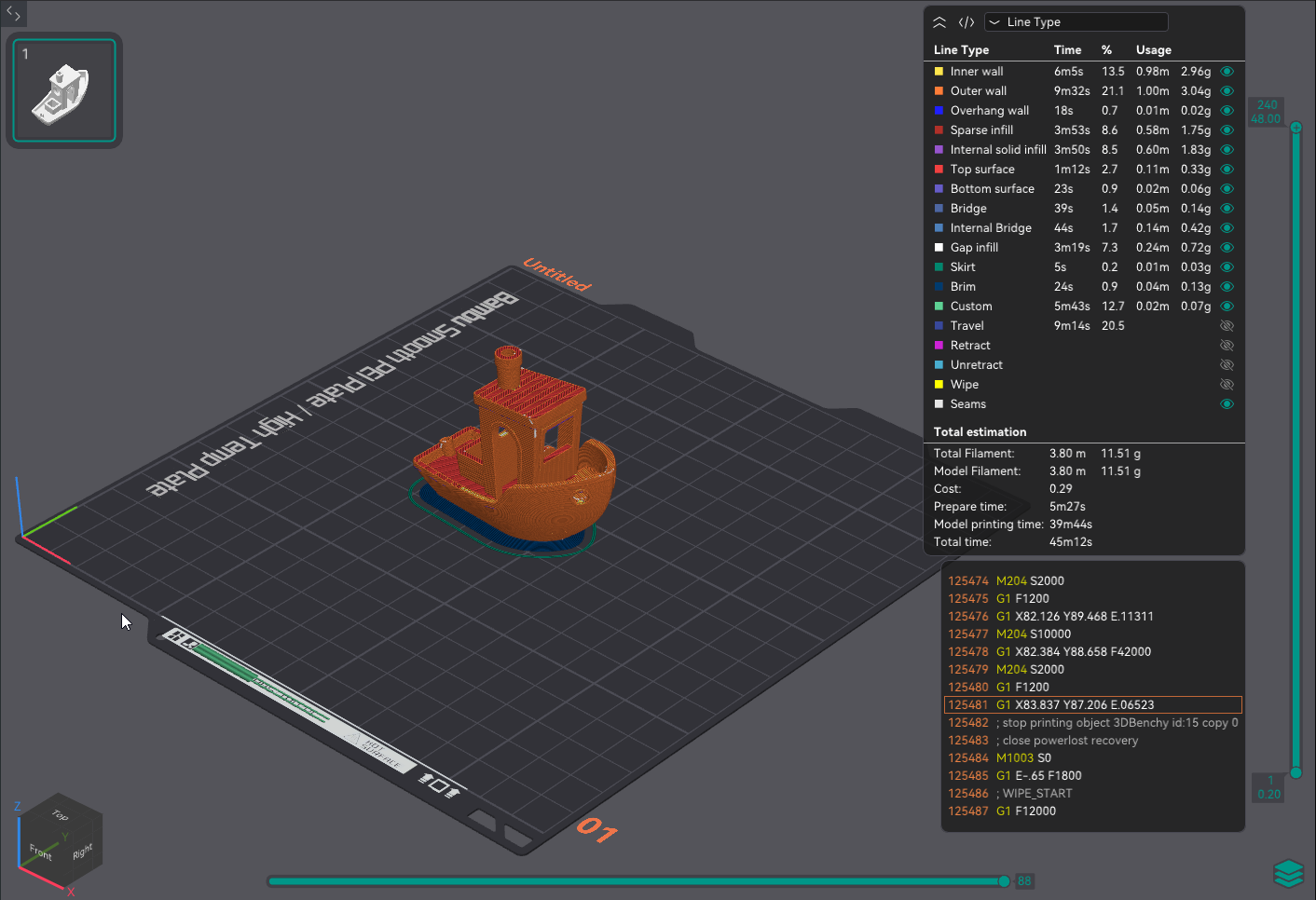Image resolution: width=1316 pixels, height=900 pixels.
Task: Click the Top face of view cube
Action: click(x=61, y=814)
